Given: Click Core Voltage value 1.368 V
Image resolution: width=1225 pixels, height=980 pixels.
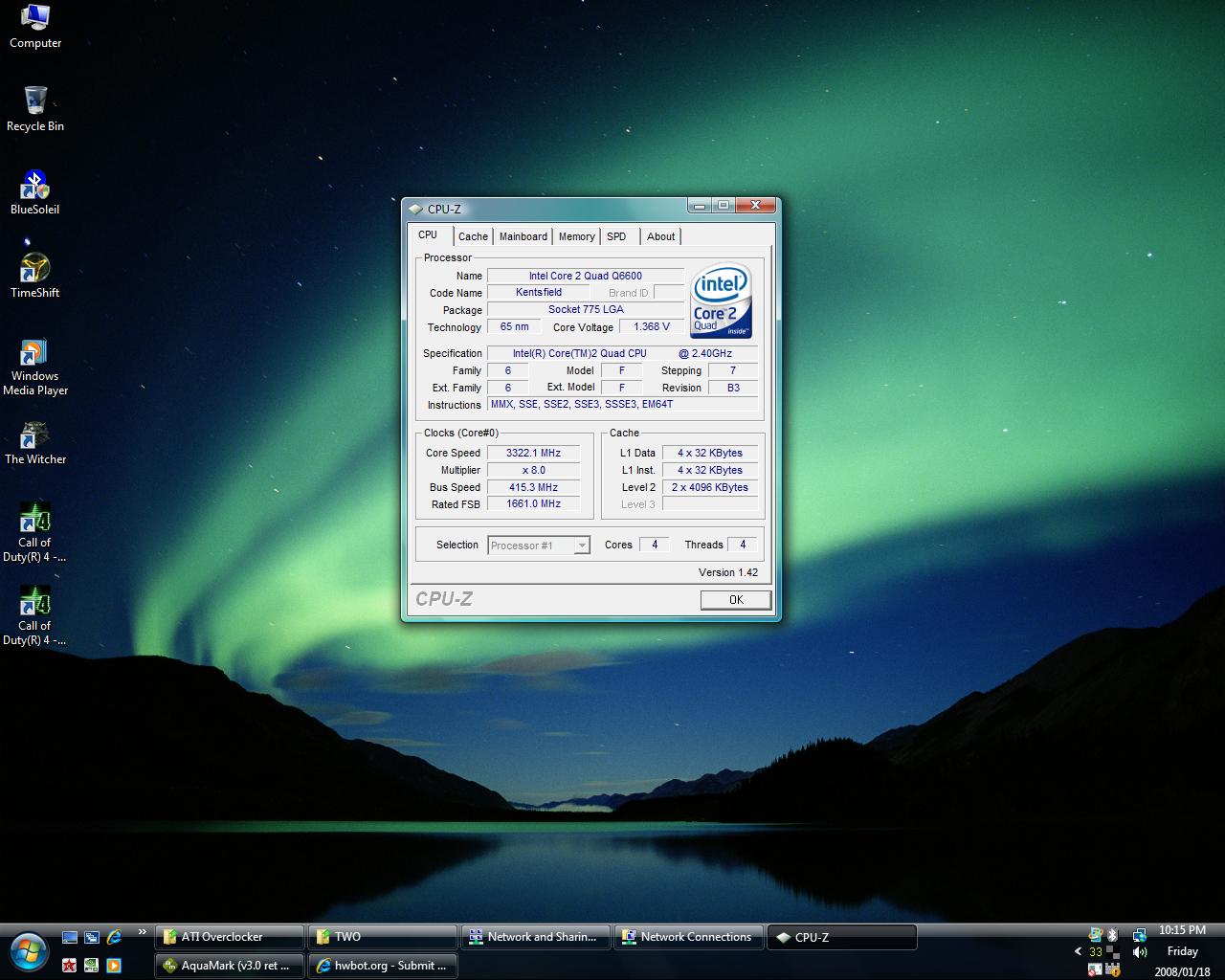Looking at the screenshot, I should pos(652,326).
